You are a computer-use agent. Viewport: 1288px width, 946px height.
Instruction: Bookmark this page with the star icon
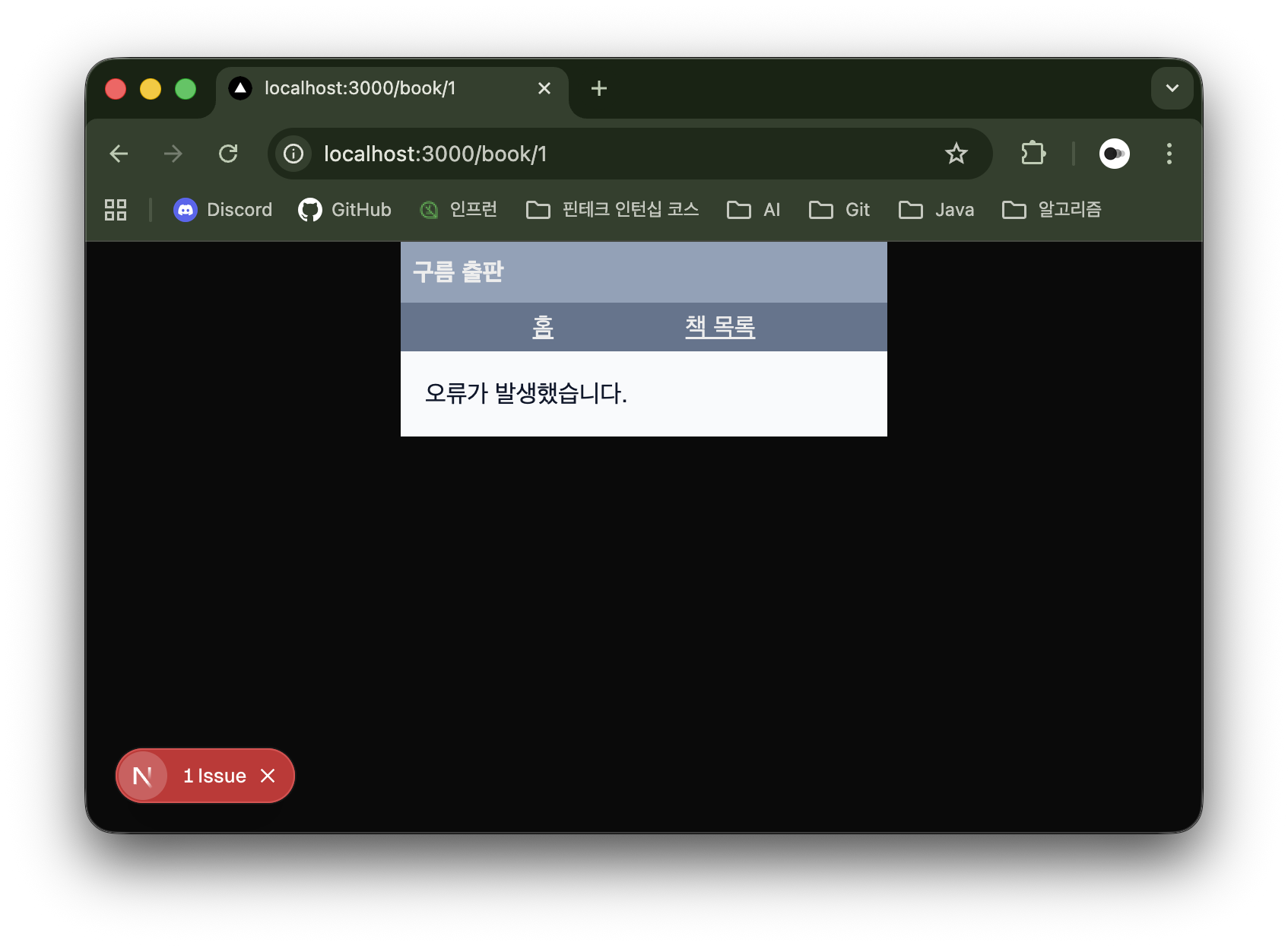(956, 154)
